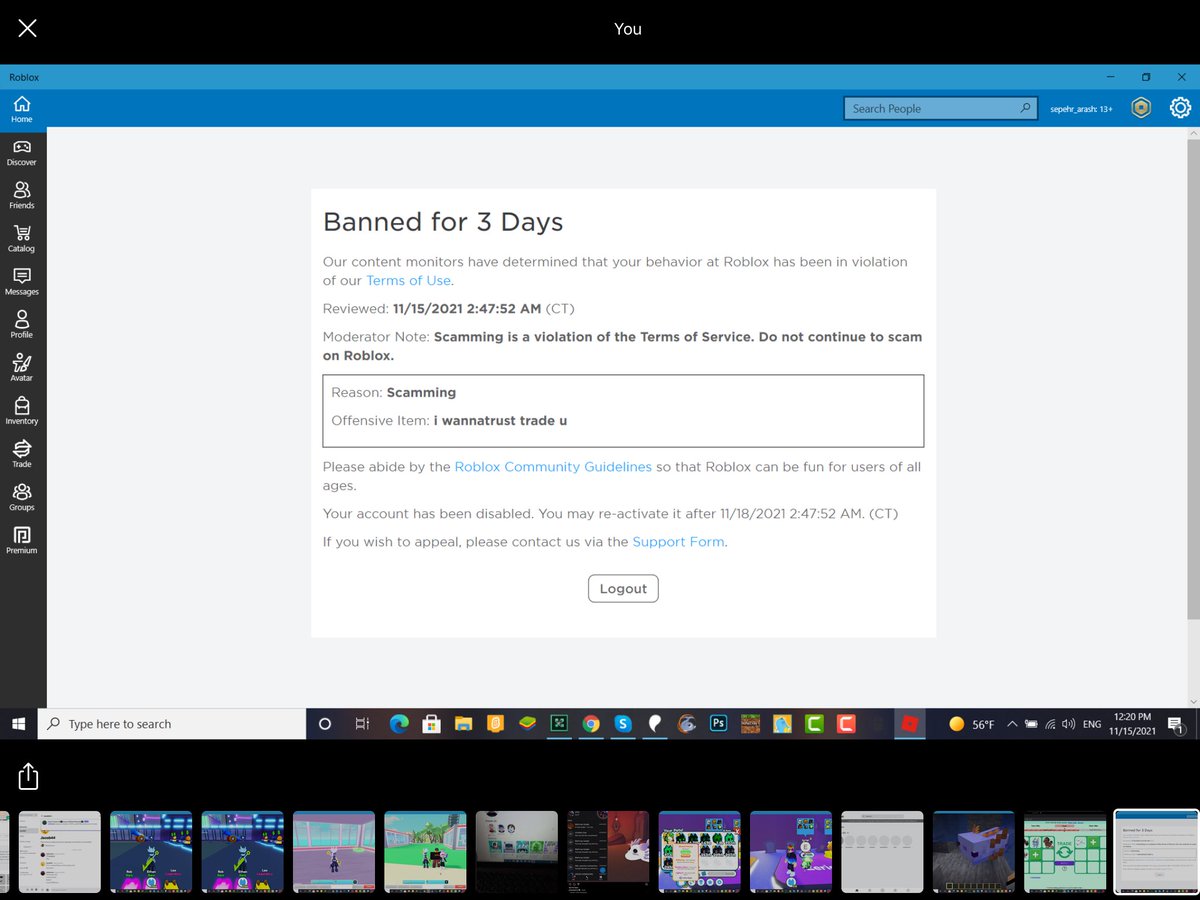Click the Logout button

tap(623, 589)
